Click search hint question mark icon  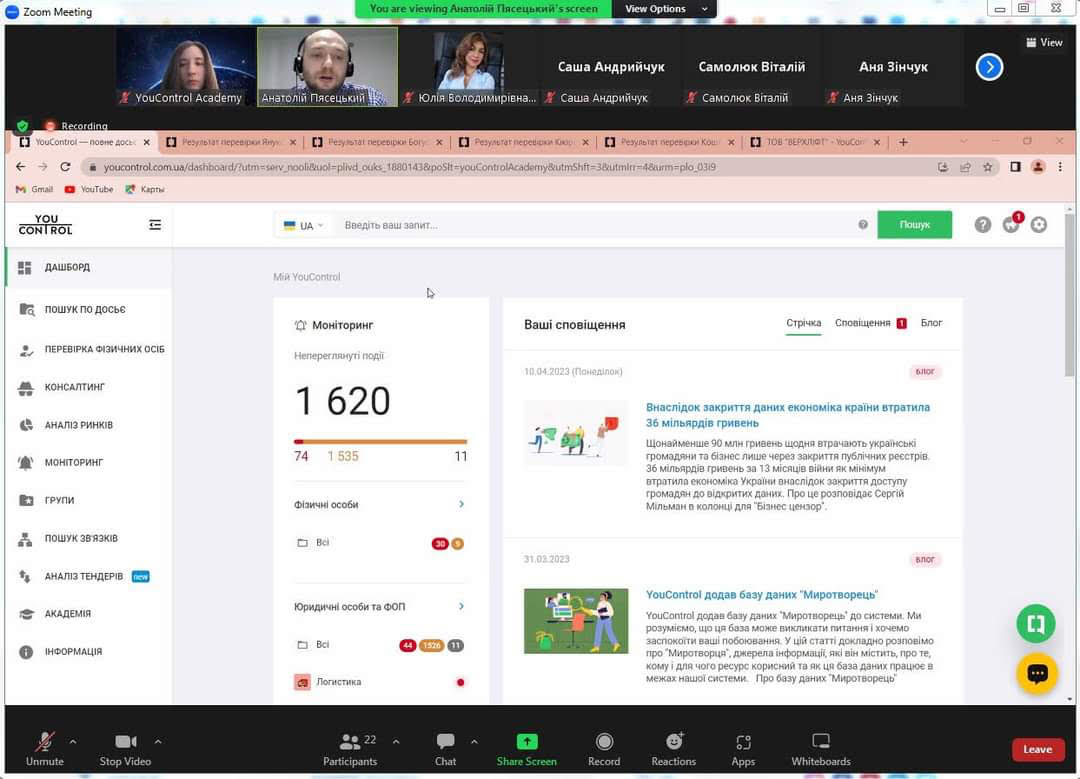point(863,225)
